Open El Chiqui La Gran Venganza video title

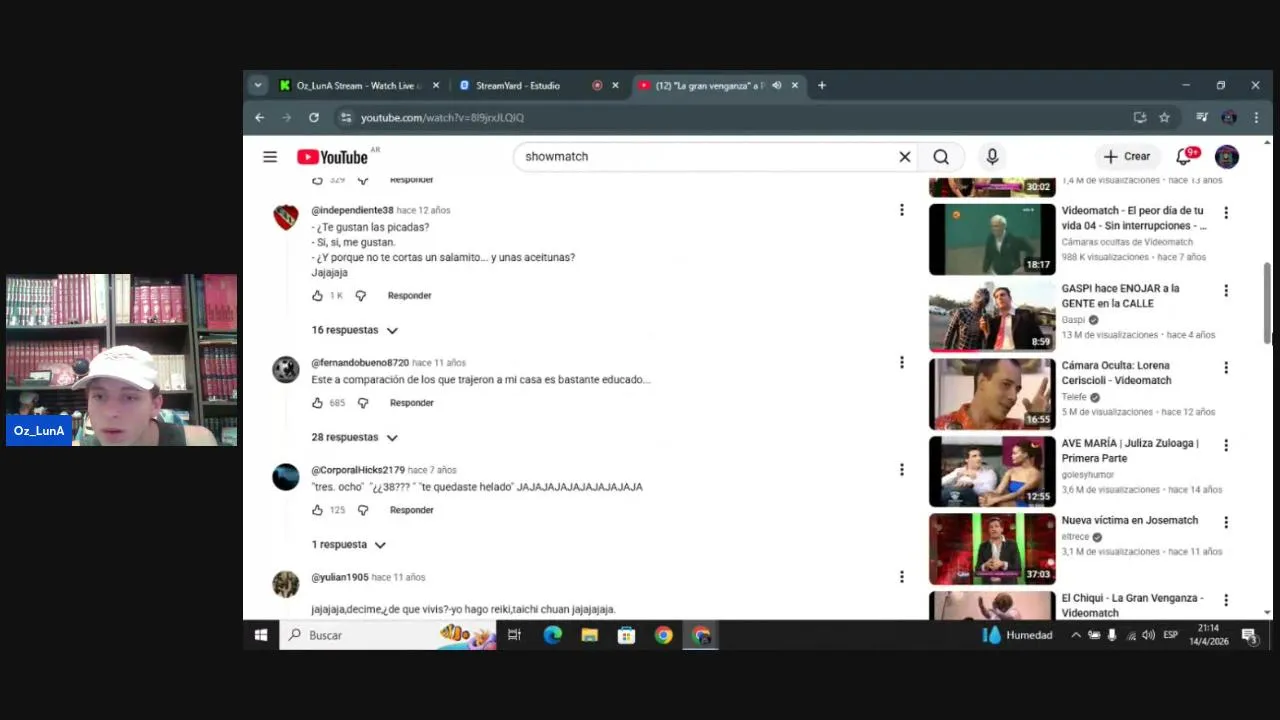tap(1132, 605)
